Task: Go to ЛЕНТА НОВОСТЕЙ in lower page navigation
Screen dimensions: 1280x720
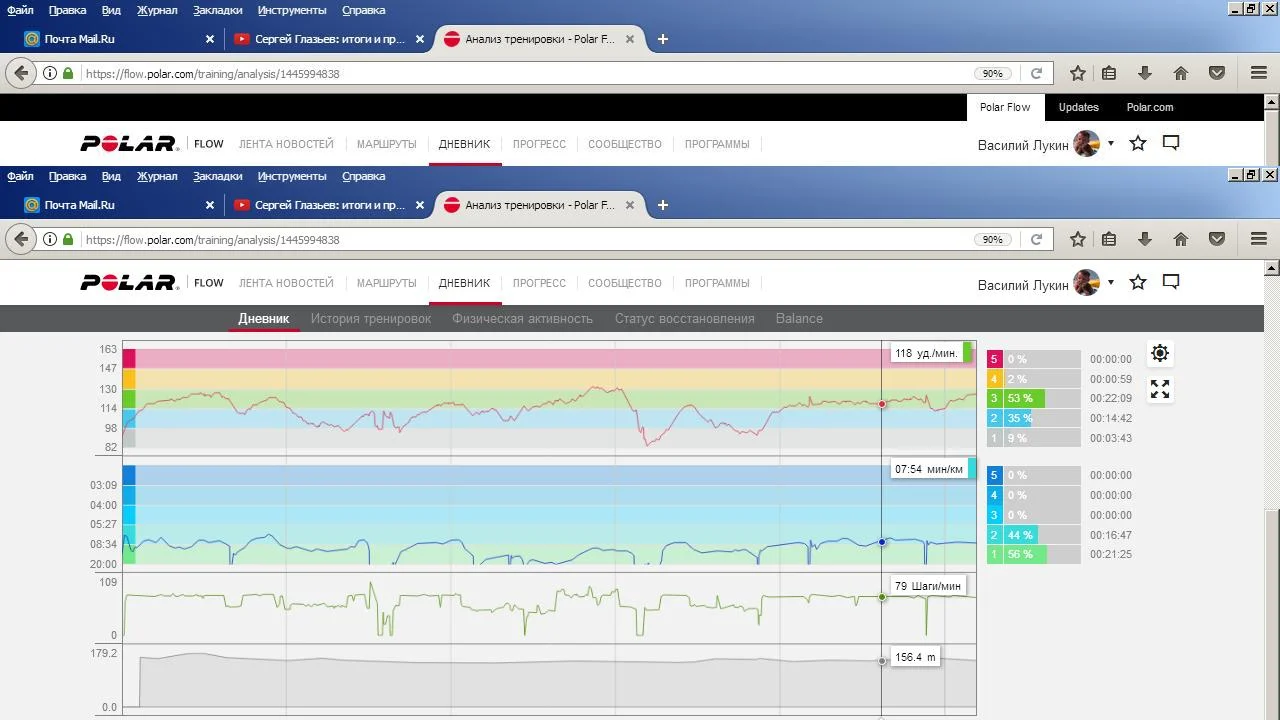Action: click(x=286, y=283)
